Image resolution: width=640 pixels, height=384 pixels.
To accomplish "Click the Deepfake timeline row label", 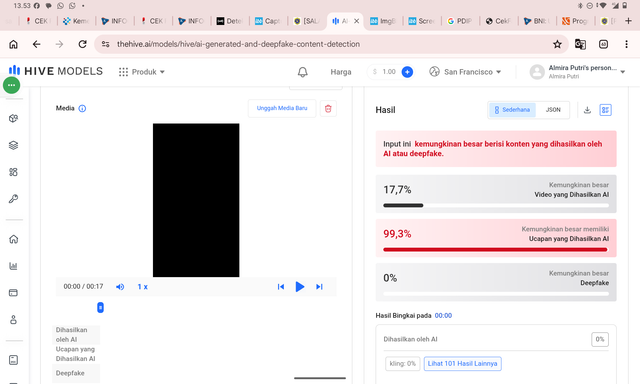I will (70, 373).
